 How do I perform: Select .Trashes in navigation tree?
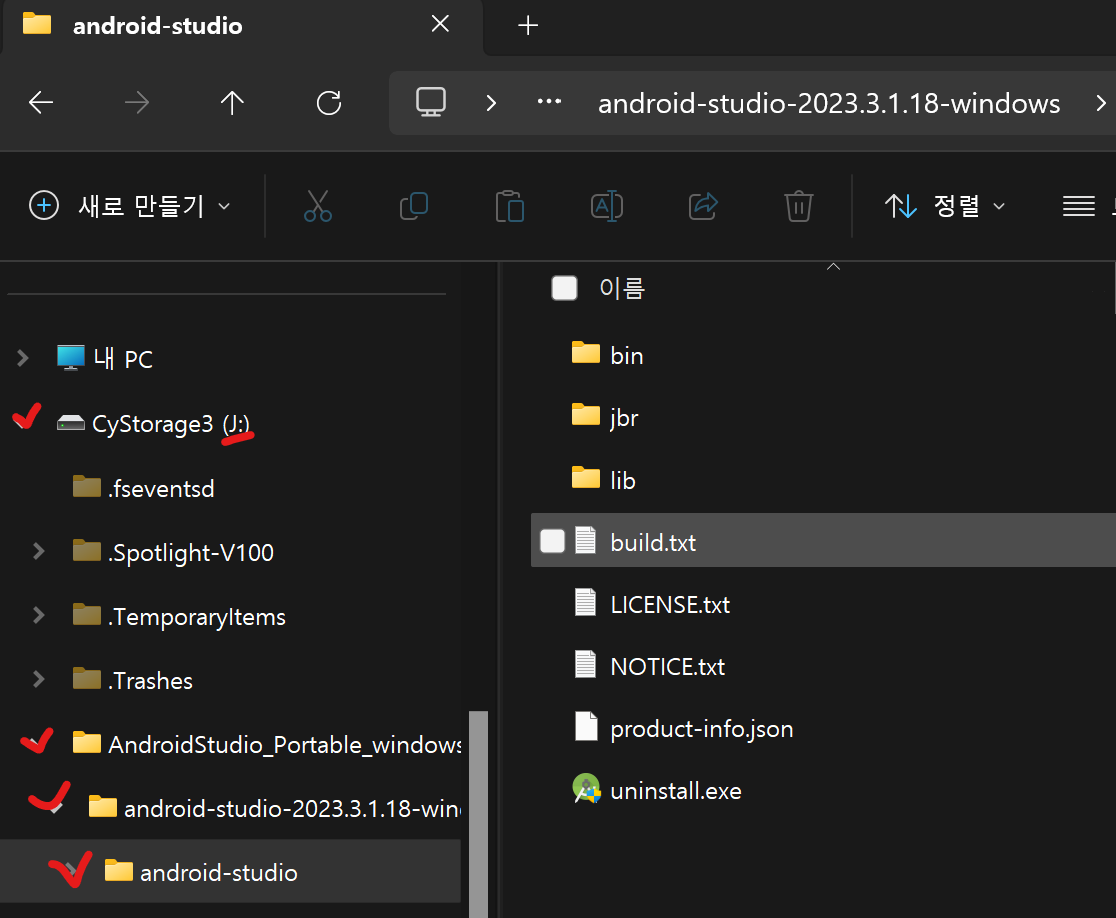150,681
